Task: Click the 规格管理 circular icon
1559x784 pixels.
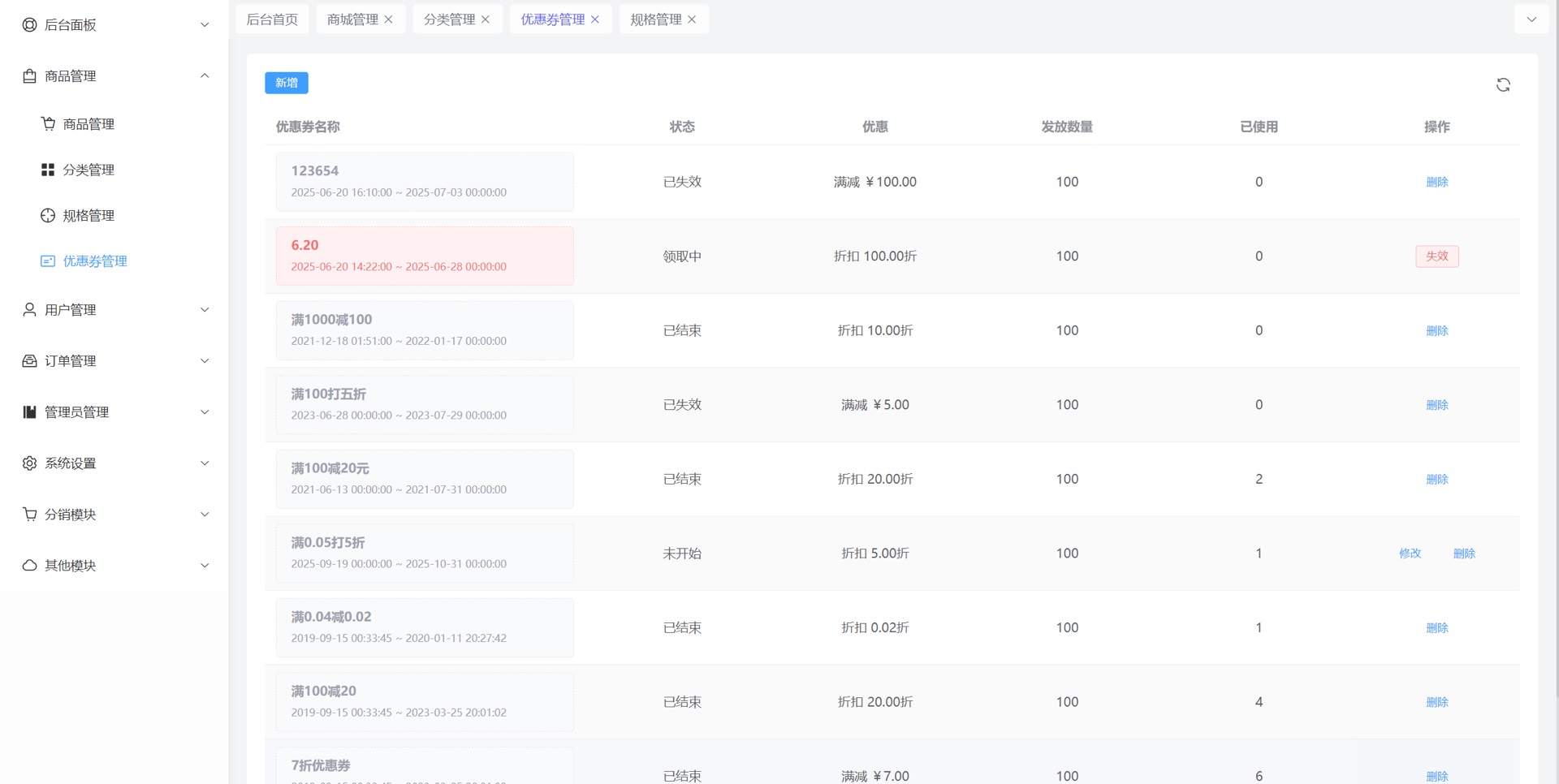Action: coord(48,215)
